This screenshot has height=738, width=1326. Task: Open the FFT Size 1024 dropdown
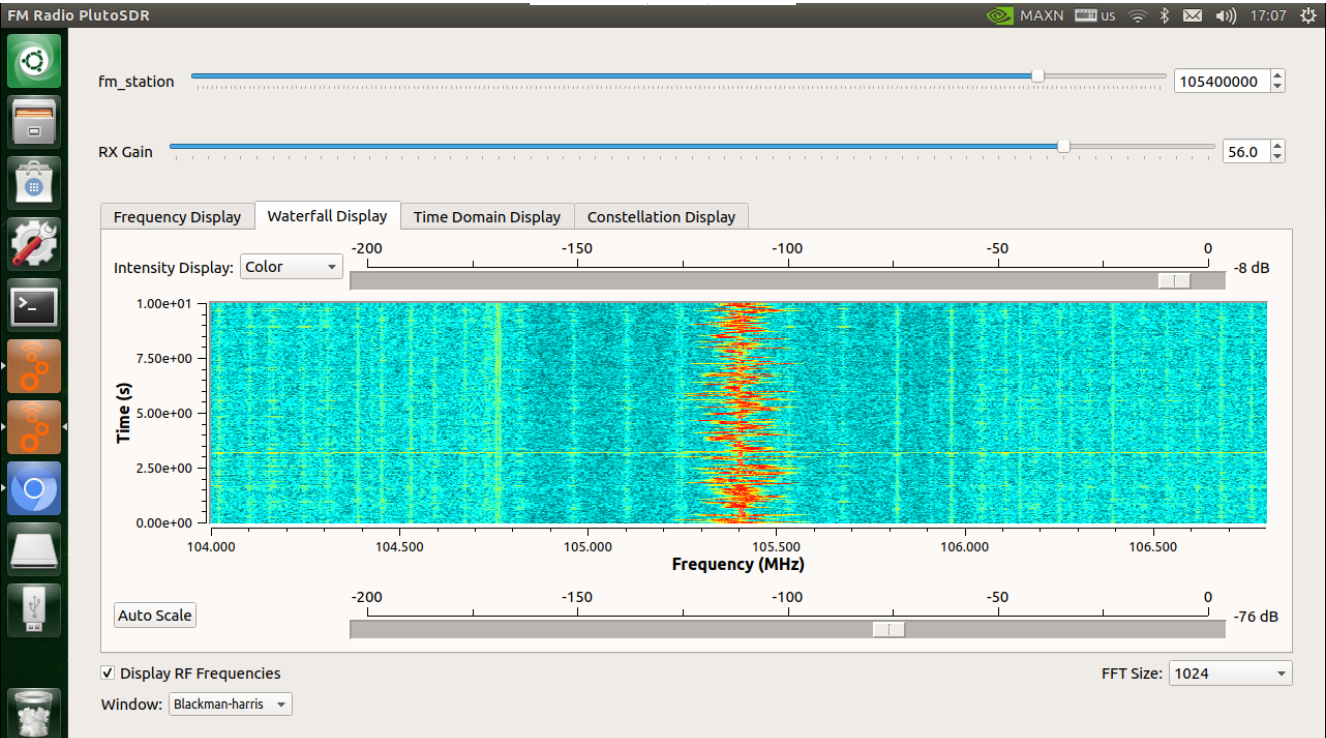[x=1230, y=673]
